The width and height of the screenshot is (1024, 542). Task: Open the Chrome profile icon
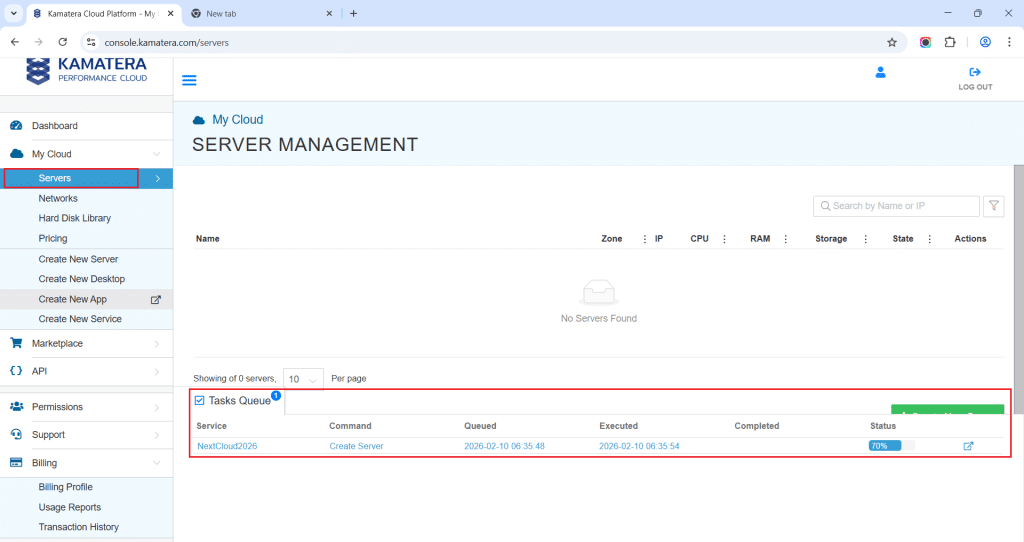tap(985, 42)
